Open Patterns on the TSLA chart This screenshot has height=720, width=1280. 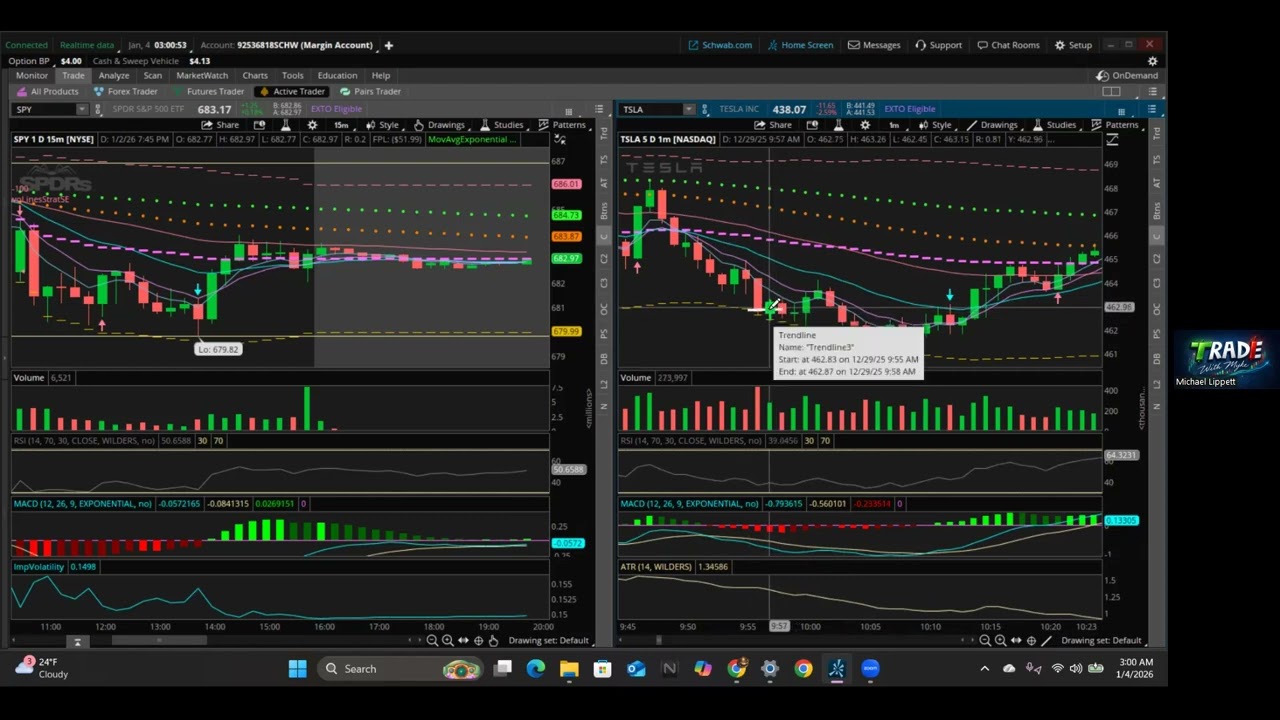click(1114, 125)
